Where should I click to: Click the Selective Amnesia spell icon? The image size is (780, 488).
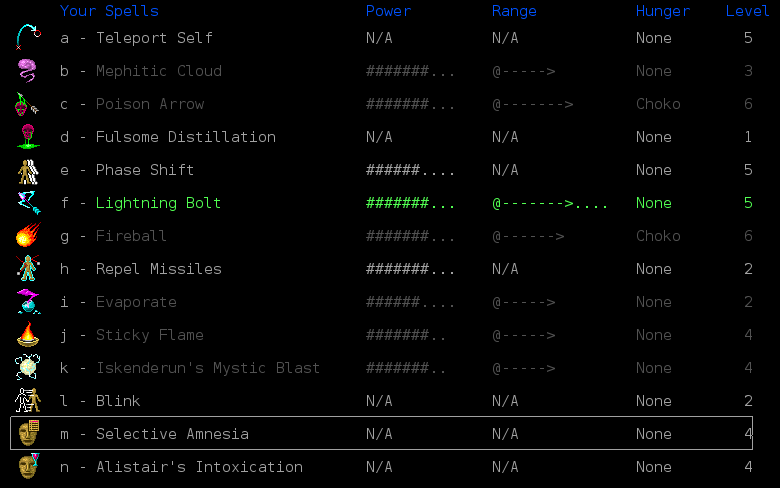pyautogui.click(x=28, y=434)
